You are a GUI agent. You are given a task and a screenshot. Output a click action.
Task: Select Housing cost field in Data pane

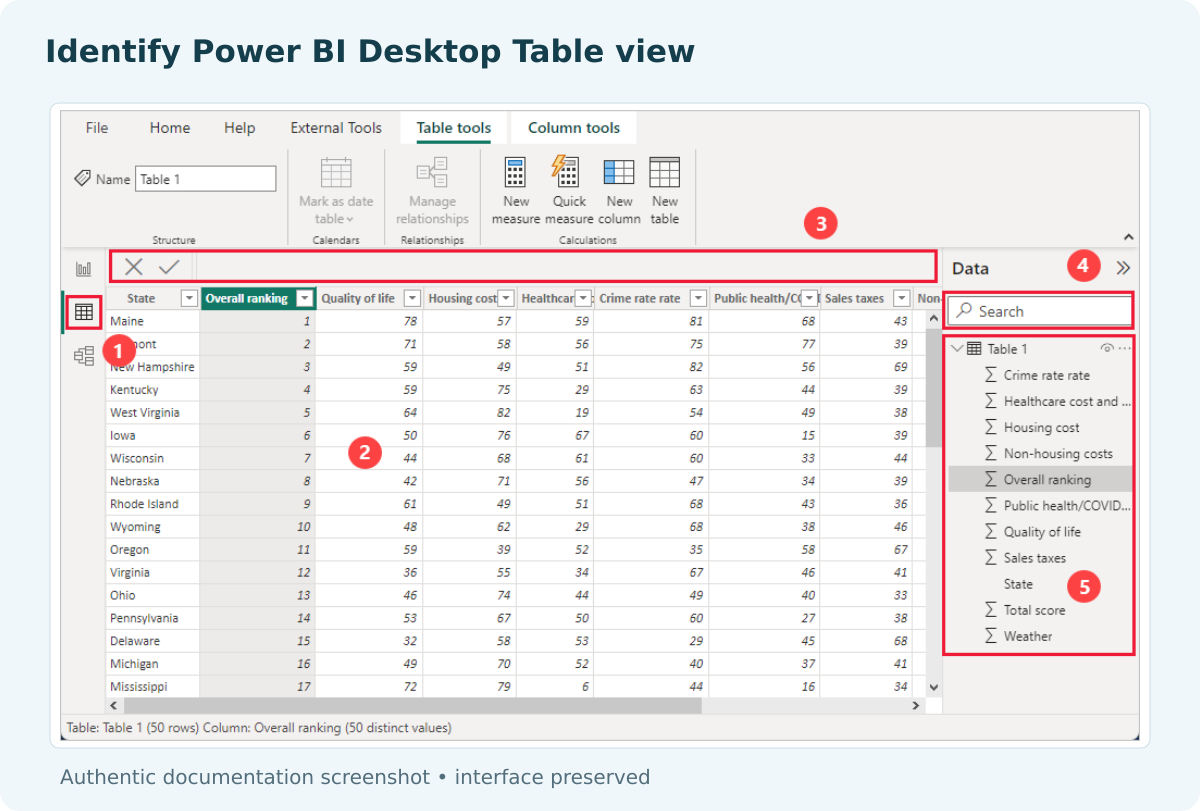click(x=1040, y=427)
